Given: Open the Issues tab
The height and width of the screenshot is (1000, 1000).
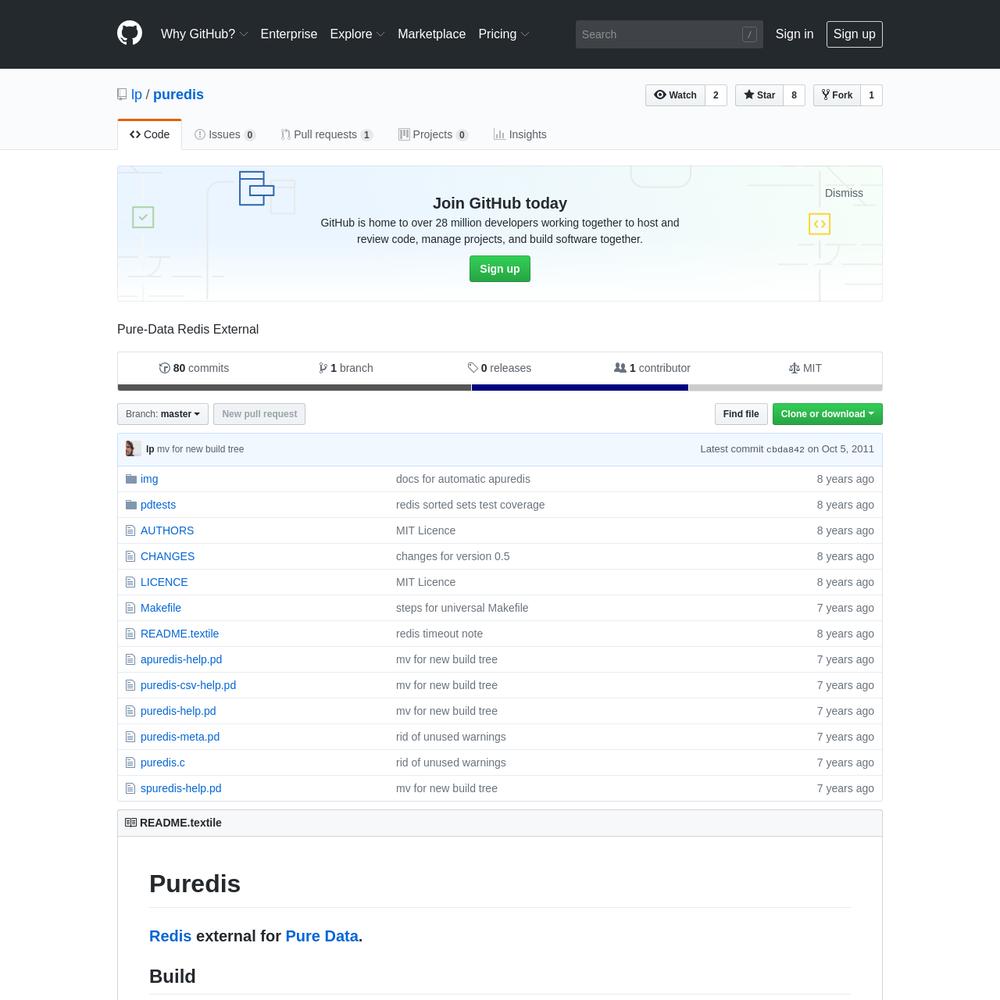Looking at the screenshot, I should tap(224, 135).
